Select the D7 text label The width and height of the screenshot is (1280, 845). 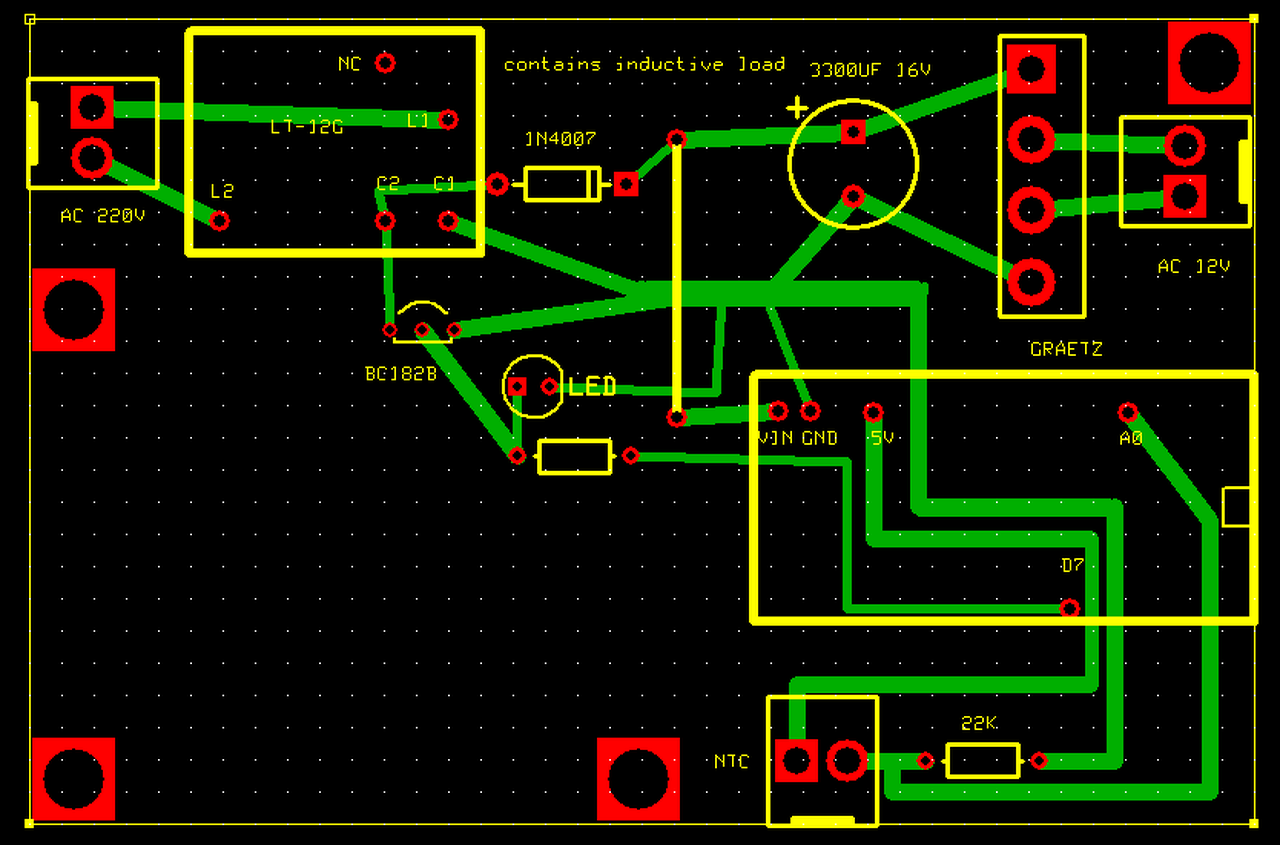(1072, 565)
